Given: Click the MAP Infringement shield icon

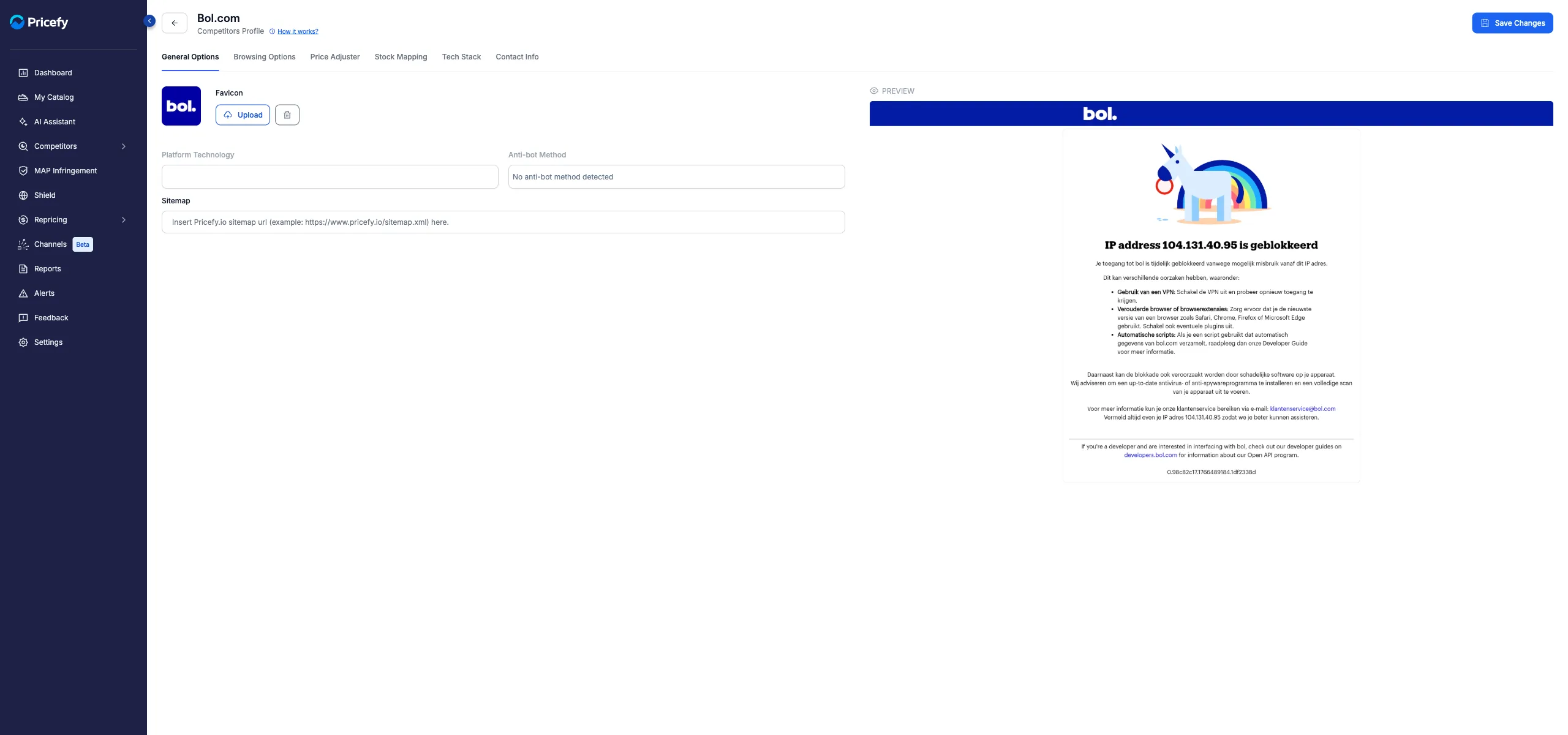Looking at the screenshot, I should click(23, 171).
